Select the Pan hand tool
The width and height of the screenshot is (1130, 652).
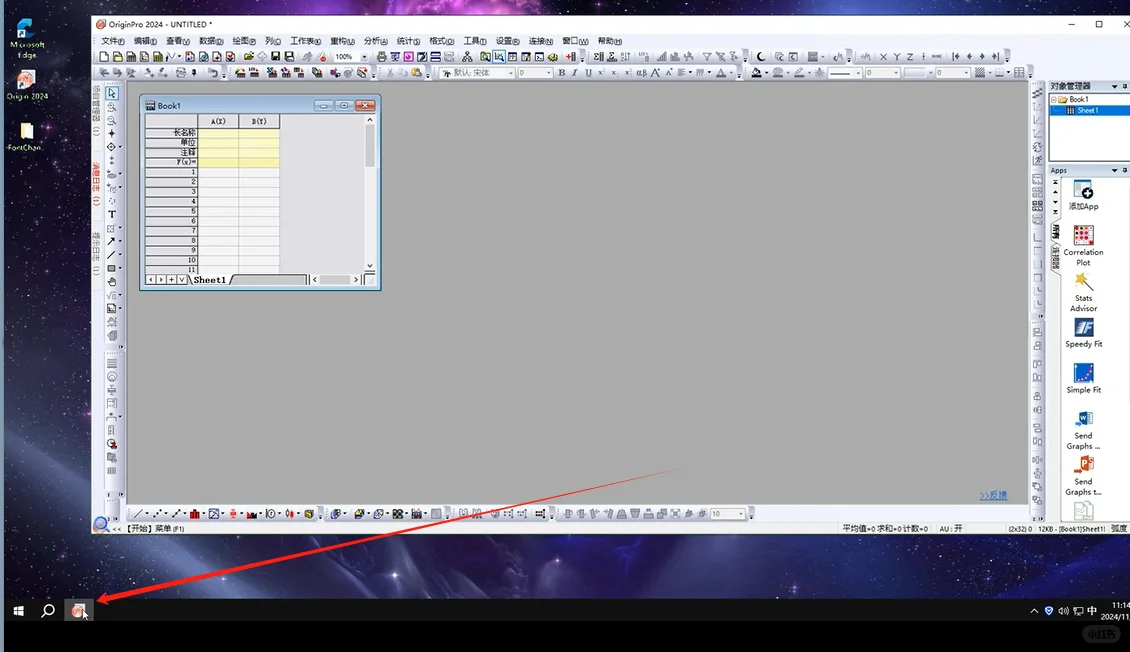pyautogui.click(x=112, y=282)
